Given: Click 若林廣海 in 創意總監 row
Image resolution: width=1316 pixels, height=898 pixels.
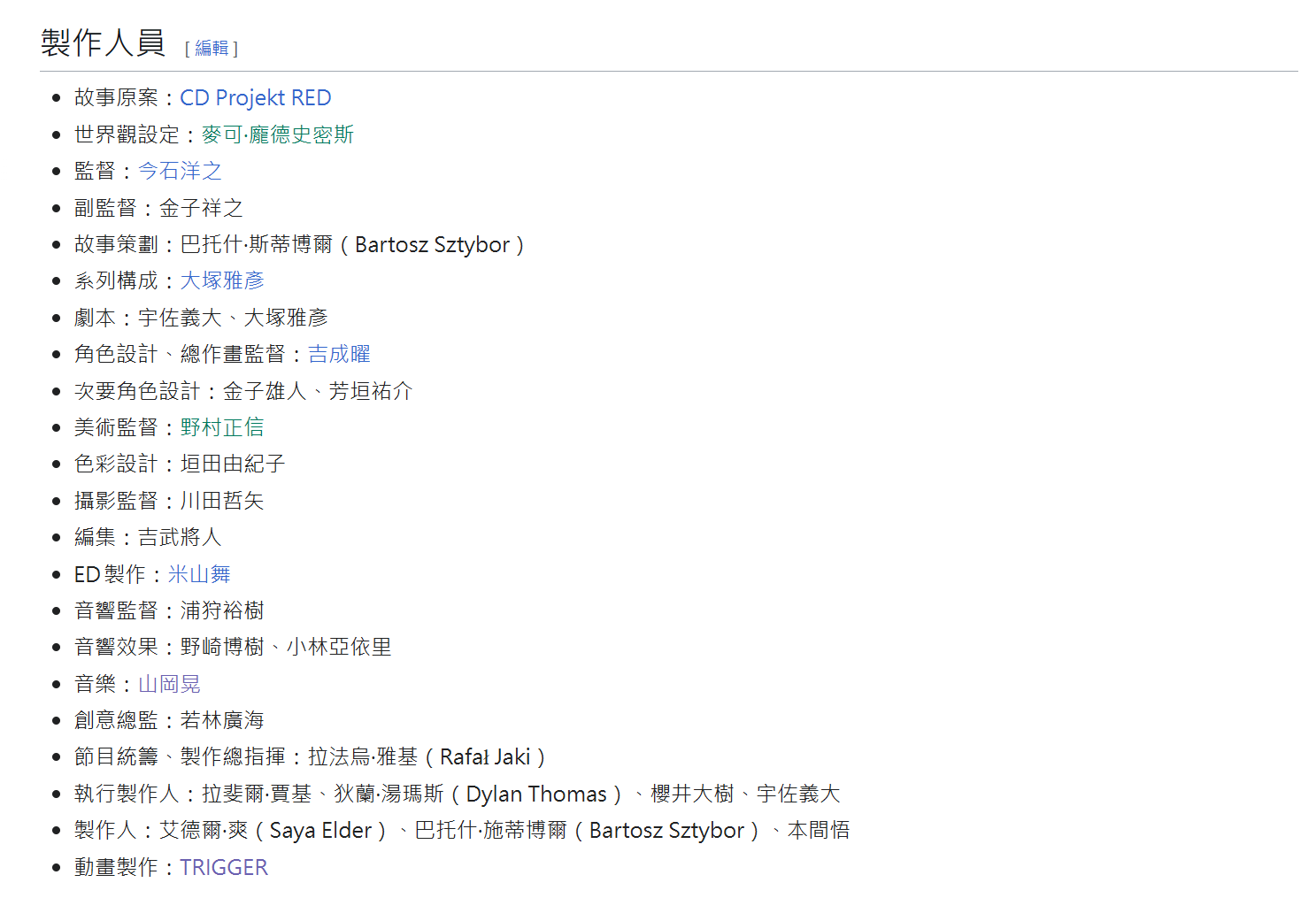Looking at the screenshot, I should tap(222, 720).
